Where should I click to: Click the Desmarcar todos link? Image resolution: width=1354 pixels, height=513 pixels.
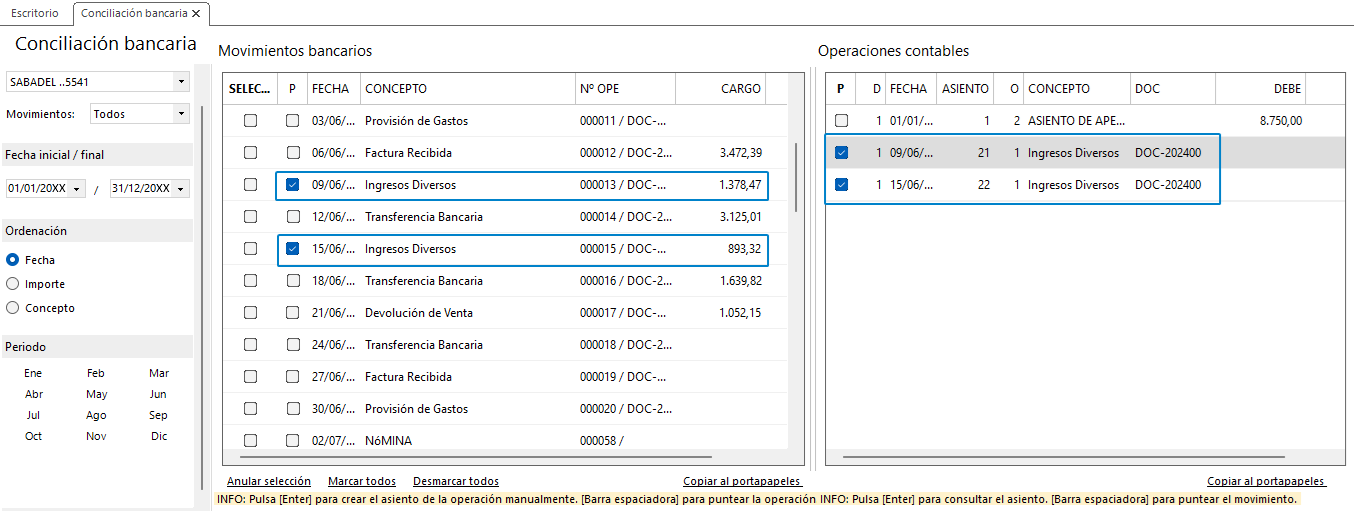[456, 481]
